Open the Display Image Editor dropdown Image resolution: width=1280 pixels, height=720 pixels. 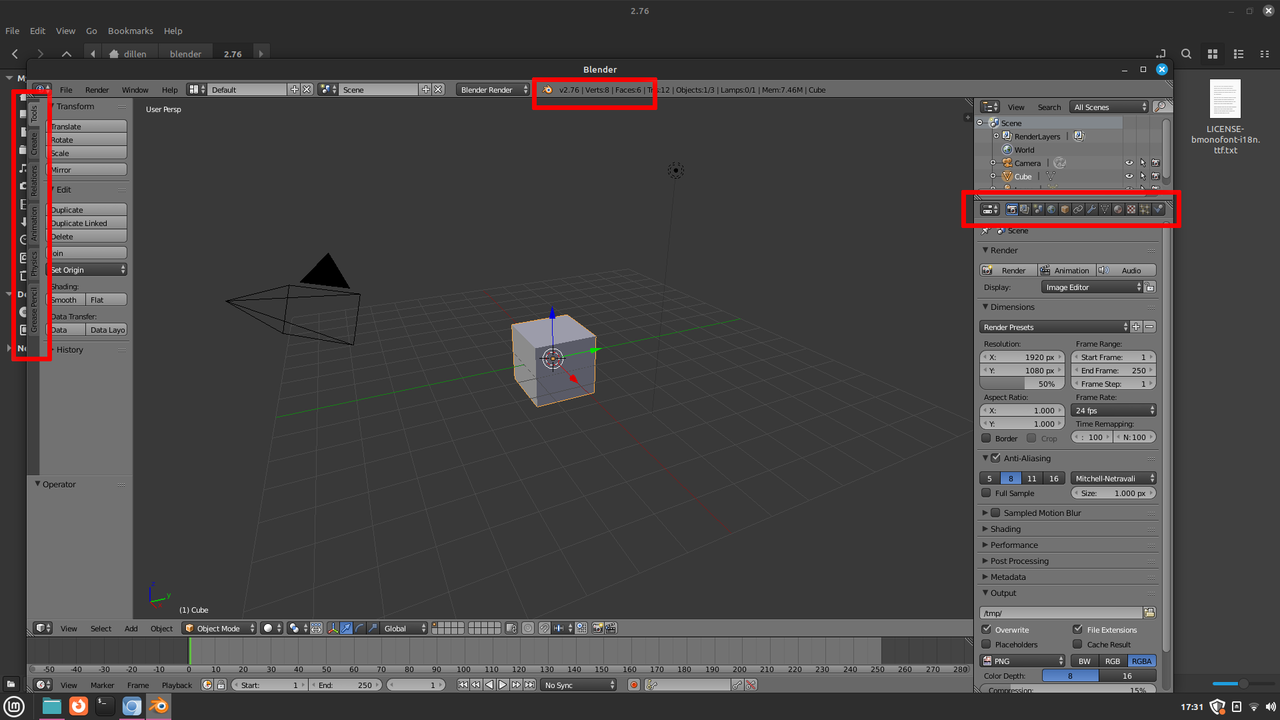(1092, 287)
